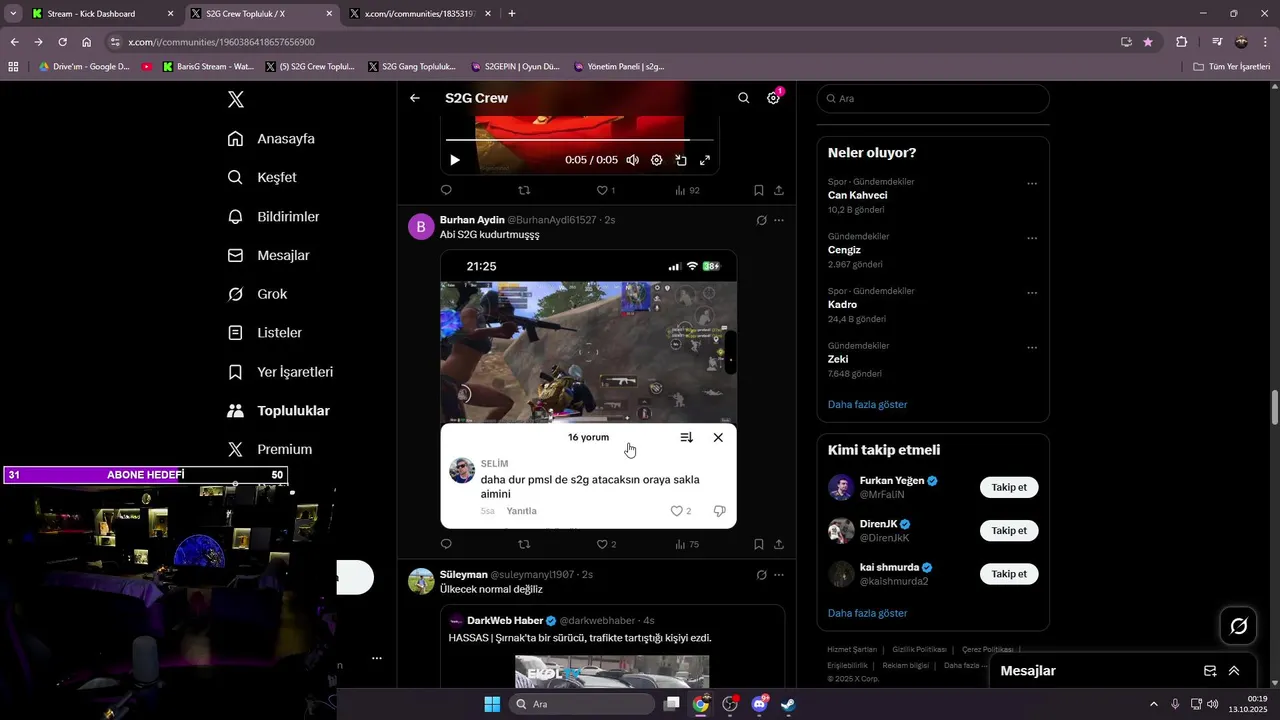The image size is (1280, 720).
Task: Follow kai shmurda with Takip et
Action: point(1009,574)
